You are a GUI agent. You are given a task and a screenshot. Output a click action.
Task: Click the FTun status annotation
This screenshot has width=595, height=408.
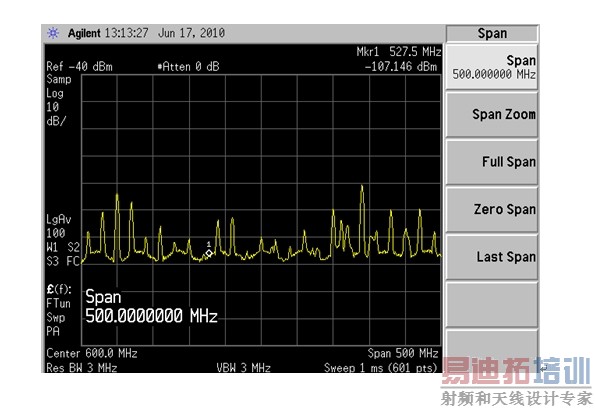pyautogui.click(x=58, y=303)
